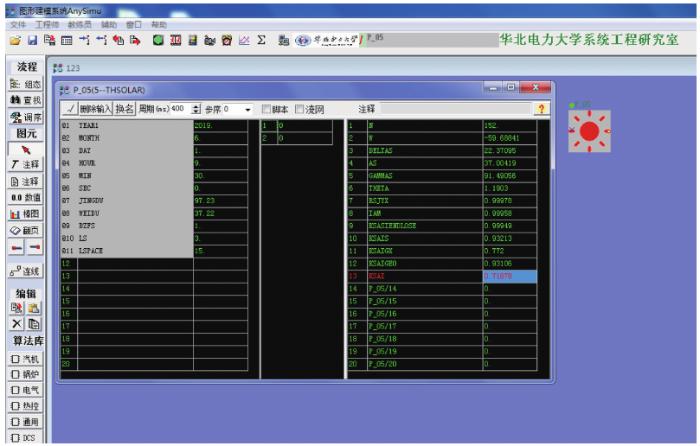Open the 帮助 menu
The height and width of the screenshot is (446, 700).
point(159,25)
